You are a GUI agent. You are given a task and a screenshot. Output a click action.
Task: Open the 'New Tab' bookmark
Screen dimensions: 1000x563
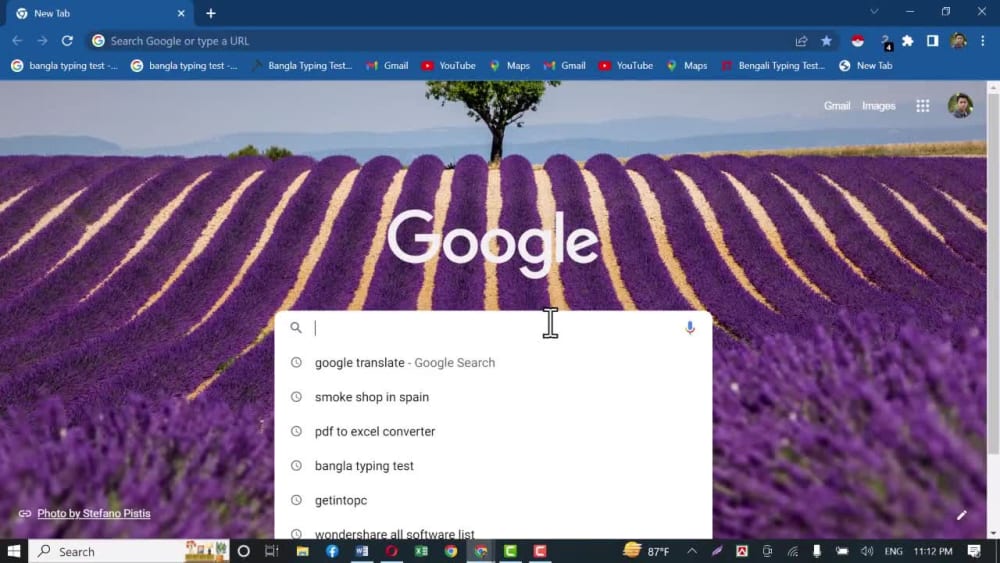(x=866, y=66)
